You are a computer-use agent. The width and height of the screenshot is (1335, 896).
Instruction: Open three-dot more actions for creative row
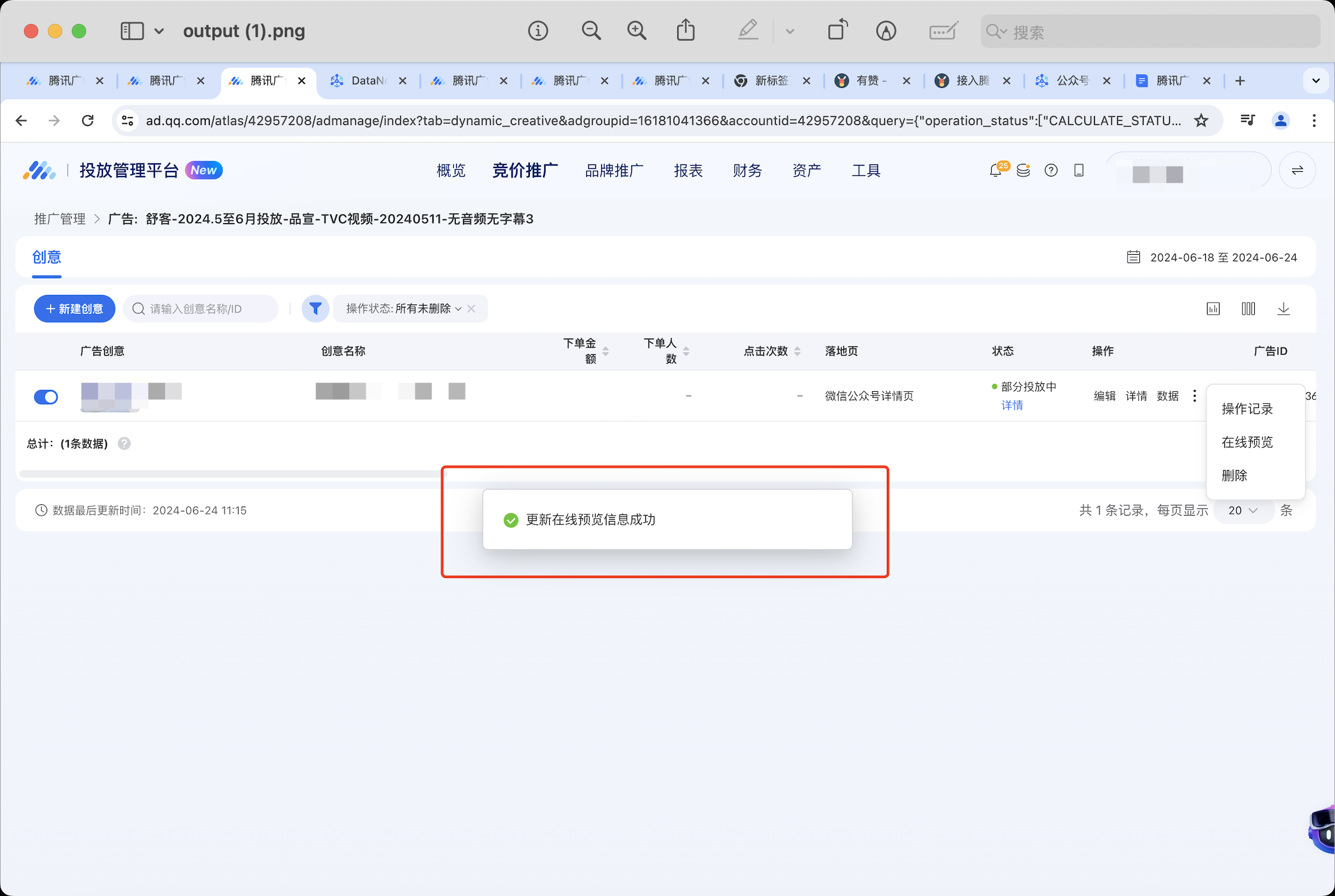pos(1194,395)
